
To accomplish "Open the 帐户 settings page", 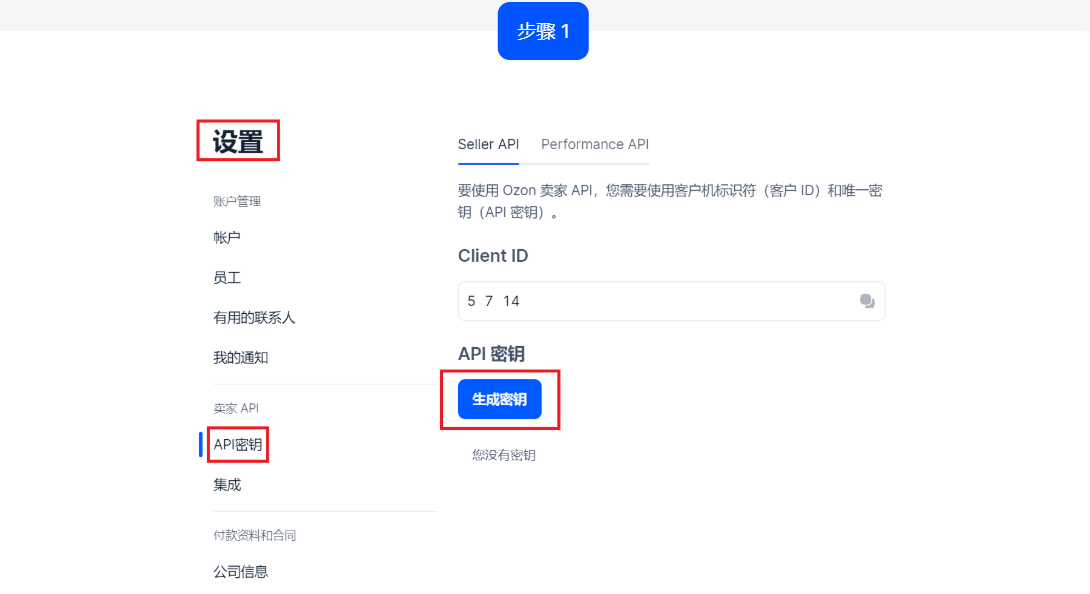I will (x=228, y=237).
